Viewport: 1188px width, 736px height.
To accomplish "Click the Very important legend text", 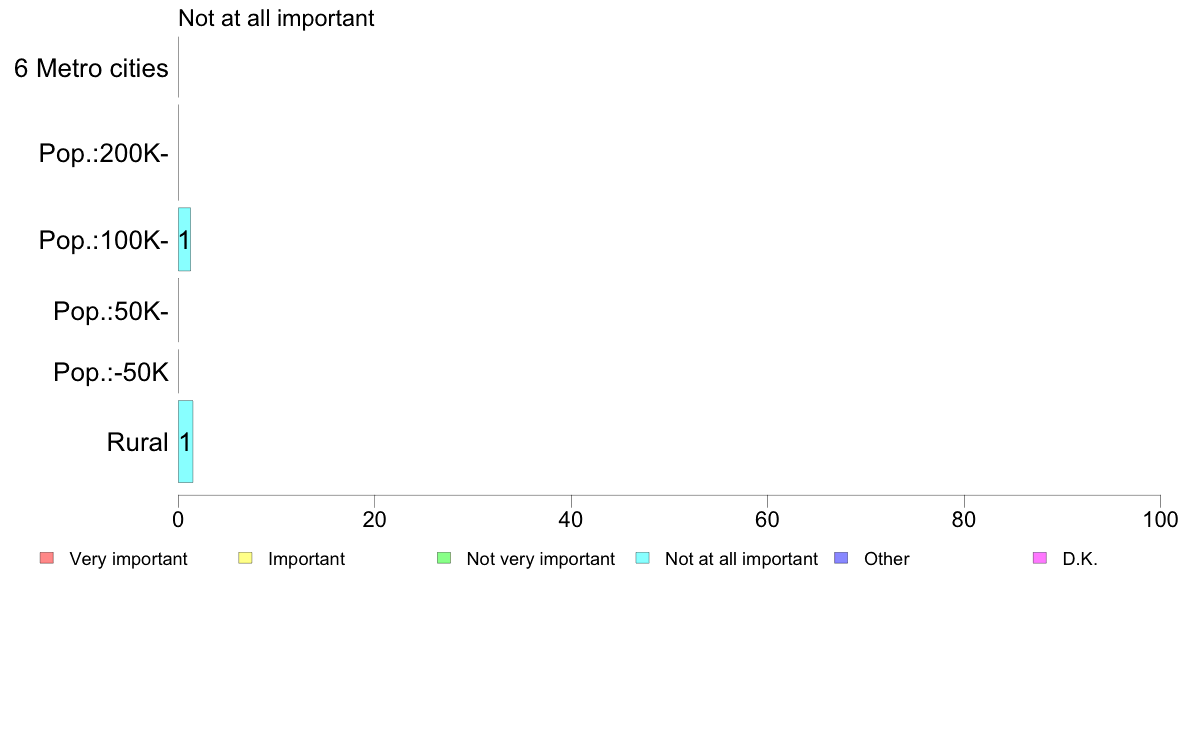I will tap(128, 559).
